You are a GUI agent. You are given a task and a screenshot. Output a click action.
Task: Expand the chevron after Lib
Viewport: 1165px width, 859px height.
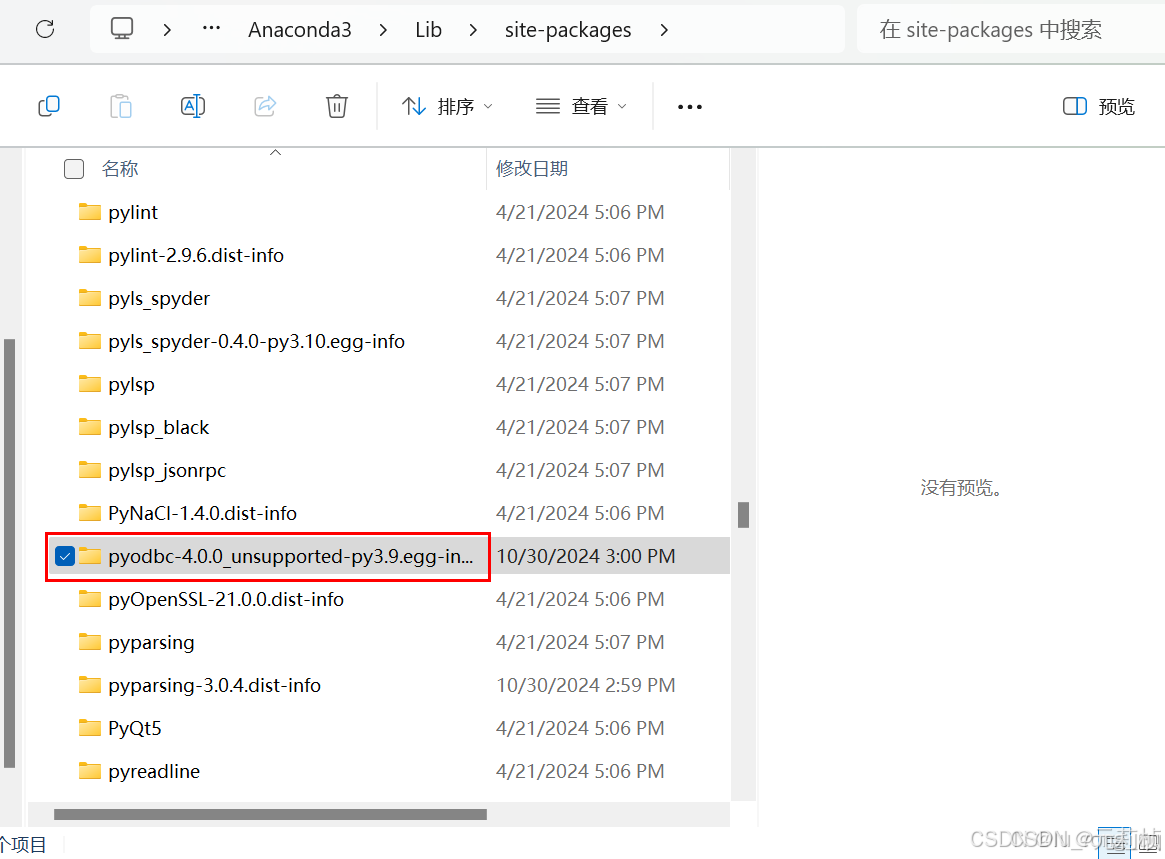pos(473,30)
